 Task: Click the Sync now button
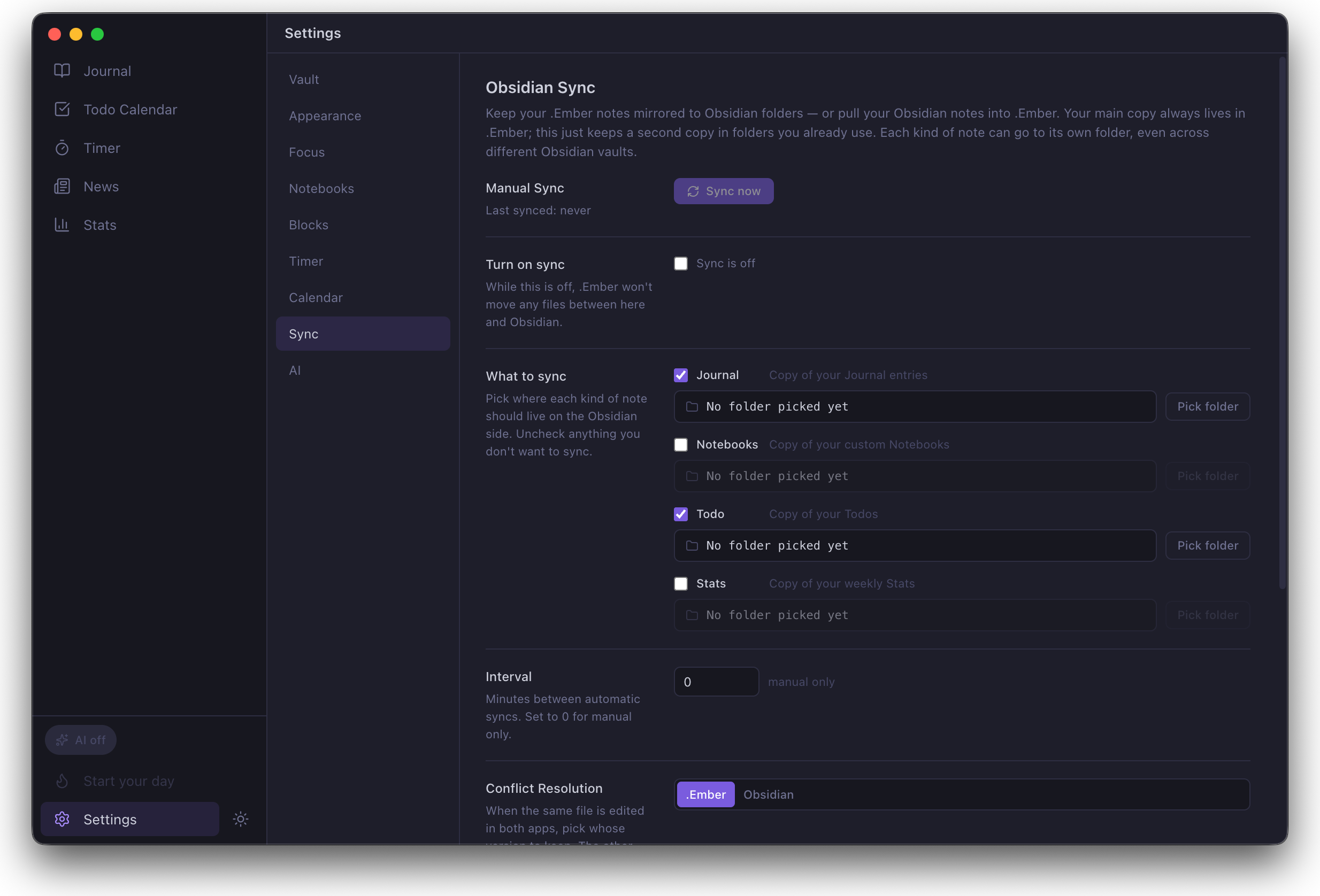[x=723, y=191]
